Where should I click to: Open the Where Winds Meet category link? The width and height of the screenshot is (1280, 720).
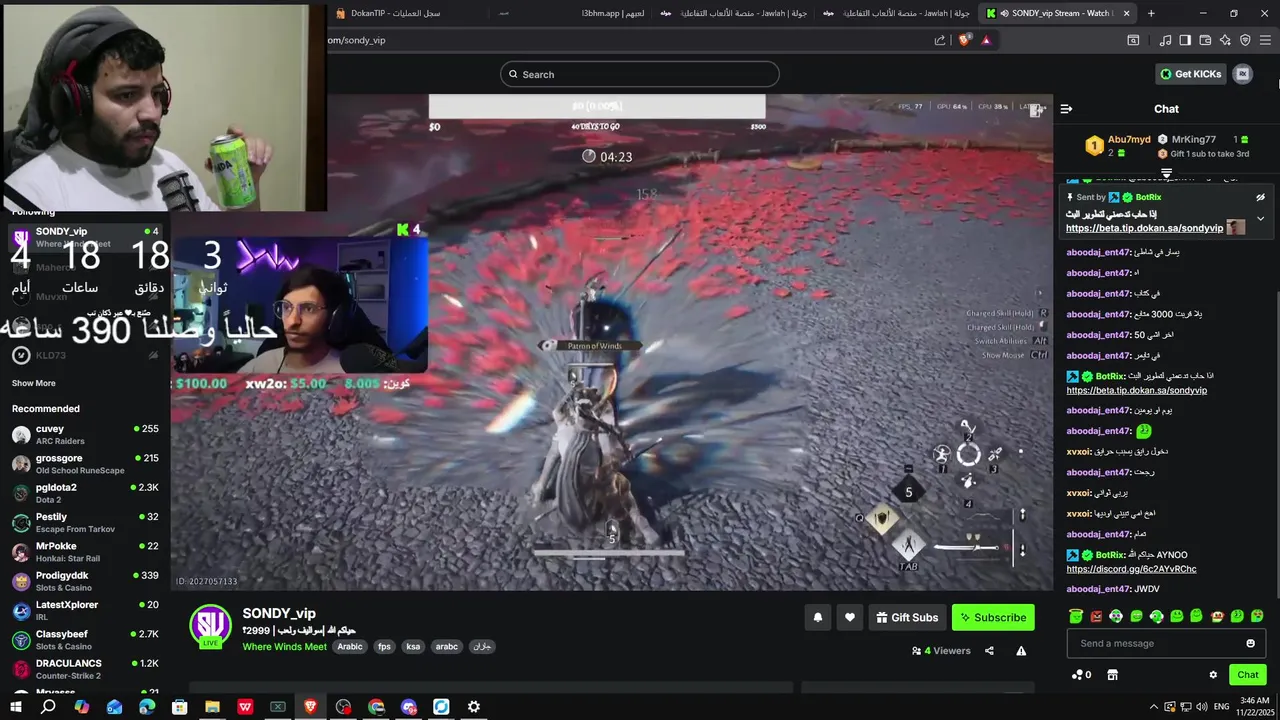click(285, 647)
